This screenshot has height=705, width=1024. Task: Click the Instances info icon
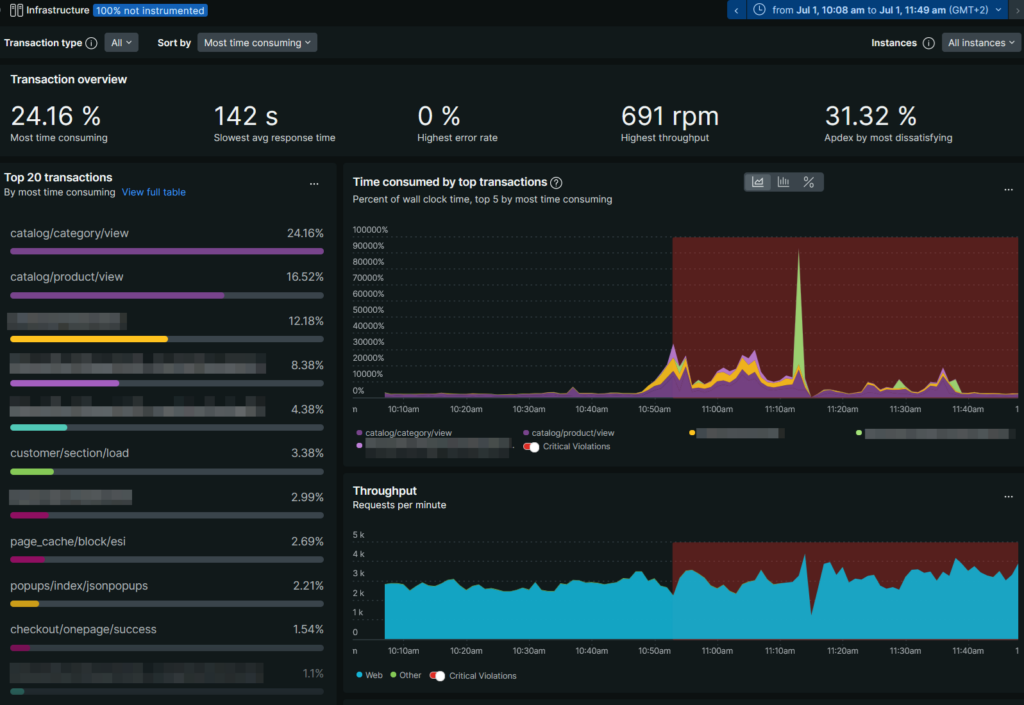point(930,42)
